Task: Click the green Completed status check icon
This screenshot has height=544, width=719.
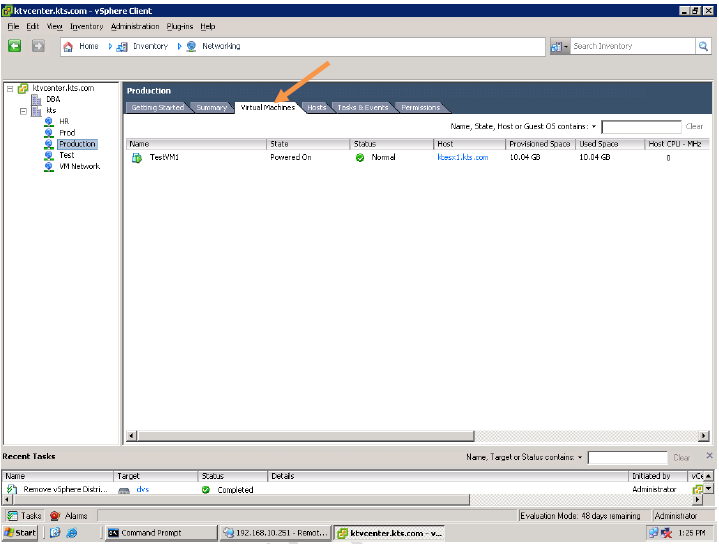Action: tap(206, 490)
